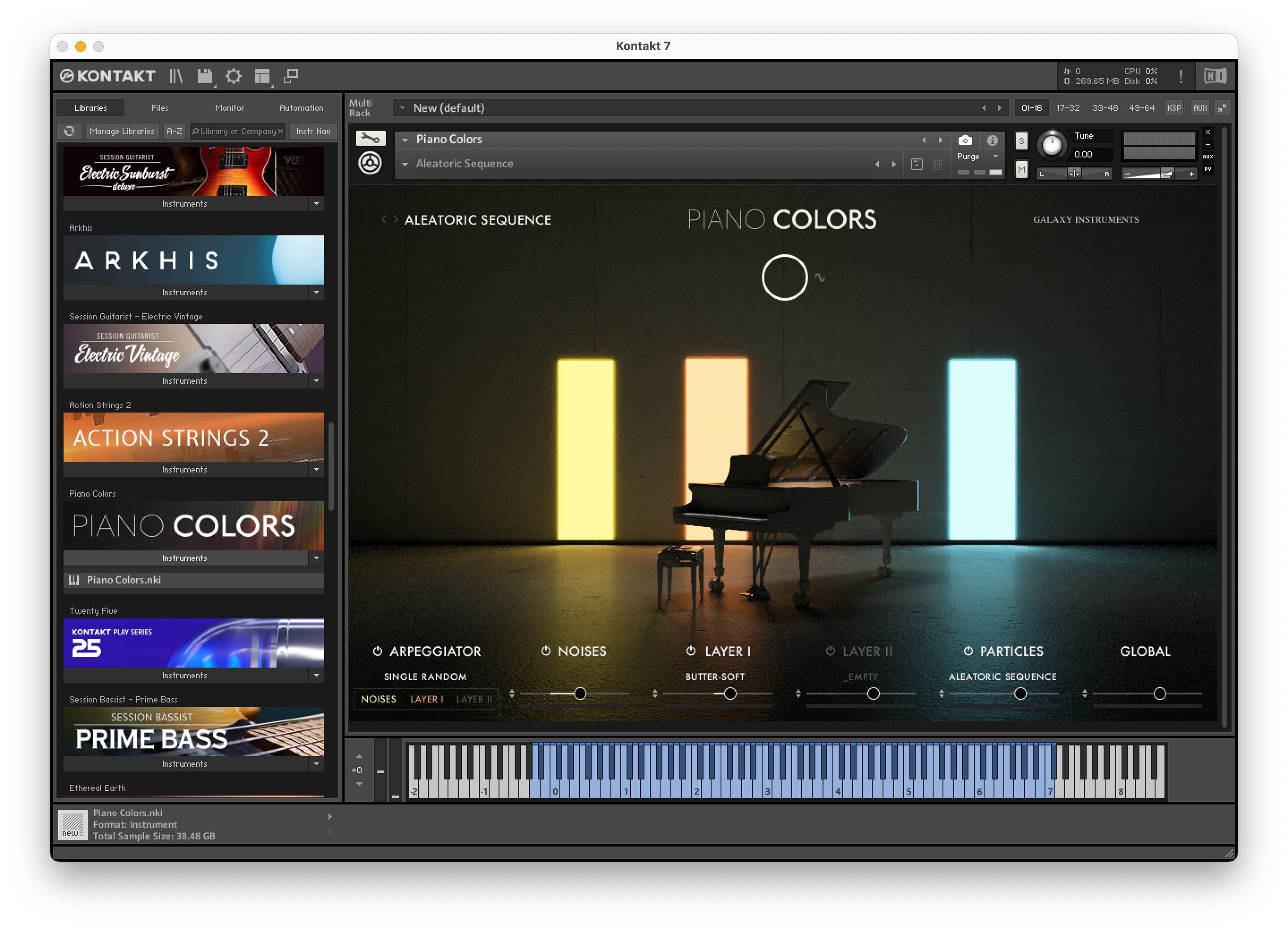Toggle the Noises power button
The image size is (1288, 928).
click(546, 651)
